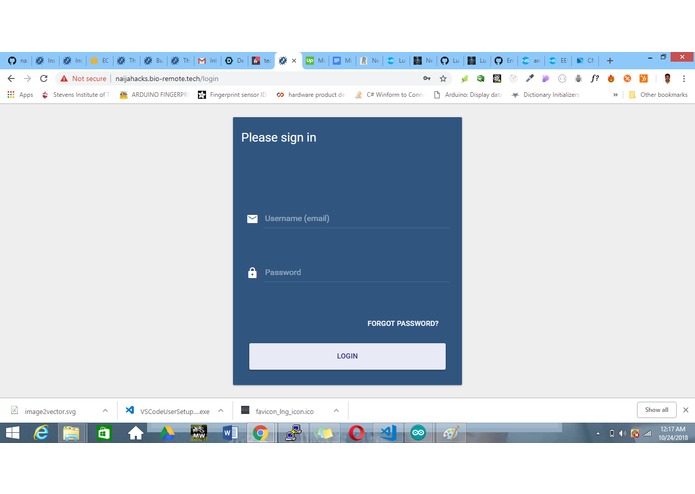The image size is (695, 494).
Task: Open a new tab with plus button
Action: tap(610, 61)
